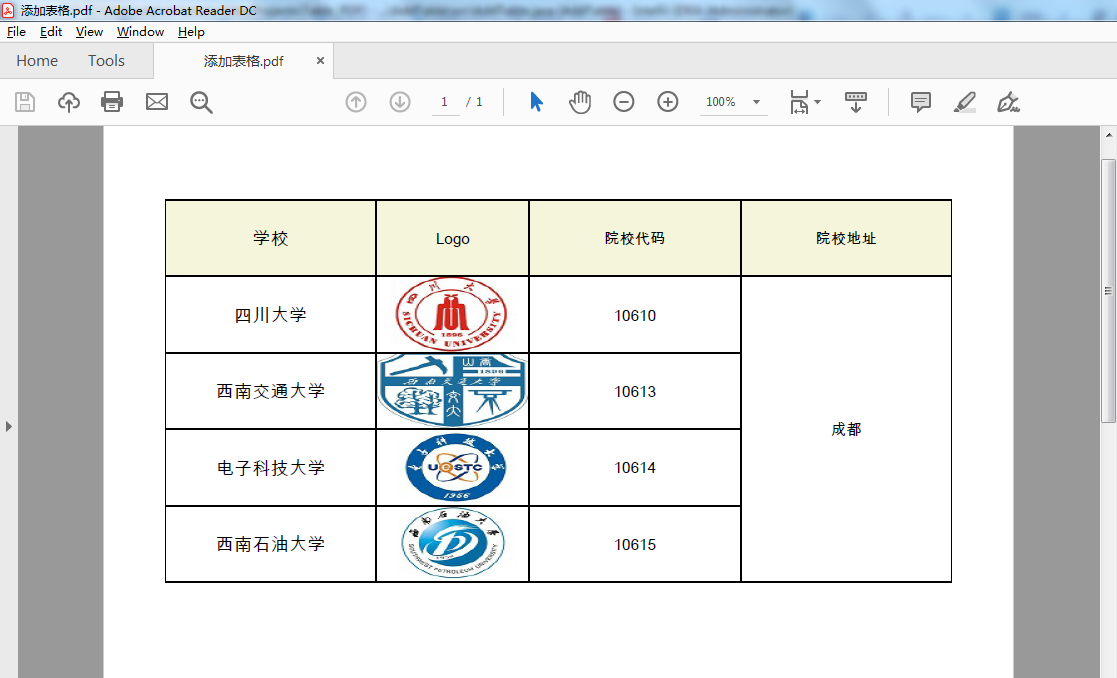Click the 四川大学 cell

click(x=271, y=315)
